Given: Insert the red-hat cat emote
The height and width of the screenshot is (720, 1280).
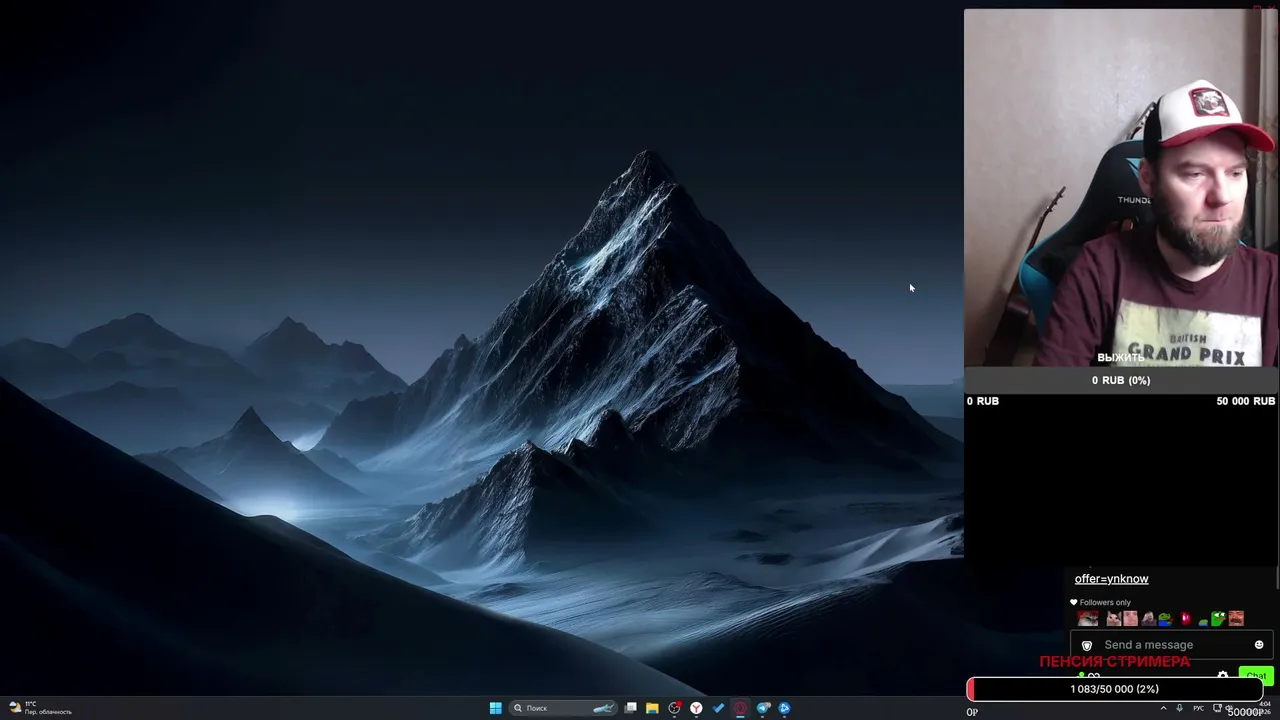Looking at the screenshot, I should coord(1088,618).
